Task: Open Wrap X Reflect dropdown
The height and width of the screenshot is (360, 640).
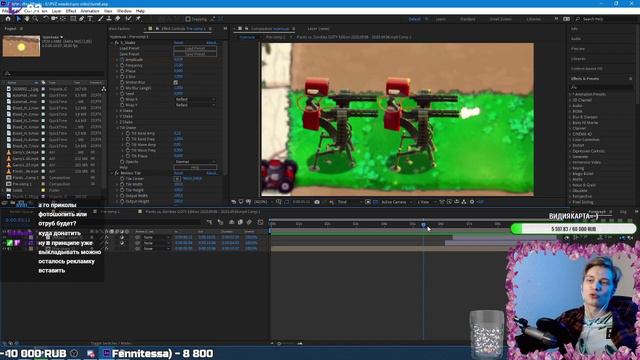Action: coord(195,99)
